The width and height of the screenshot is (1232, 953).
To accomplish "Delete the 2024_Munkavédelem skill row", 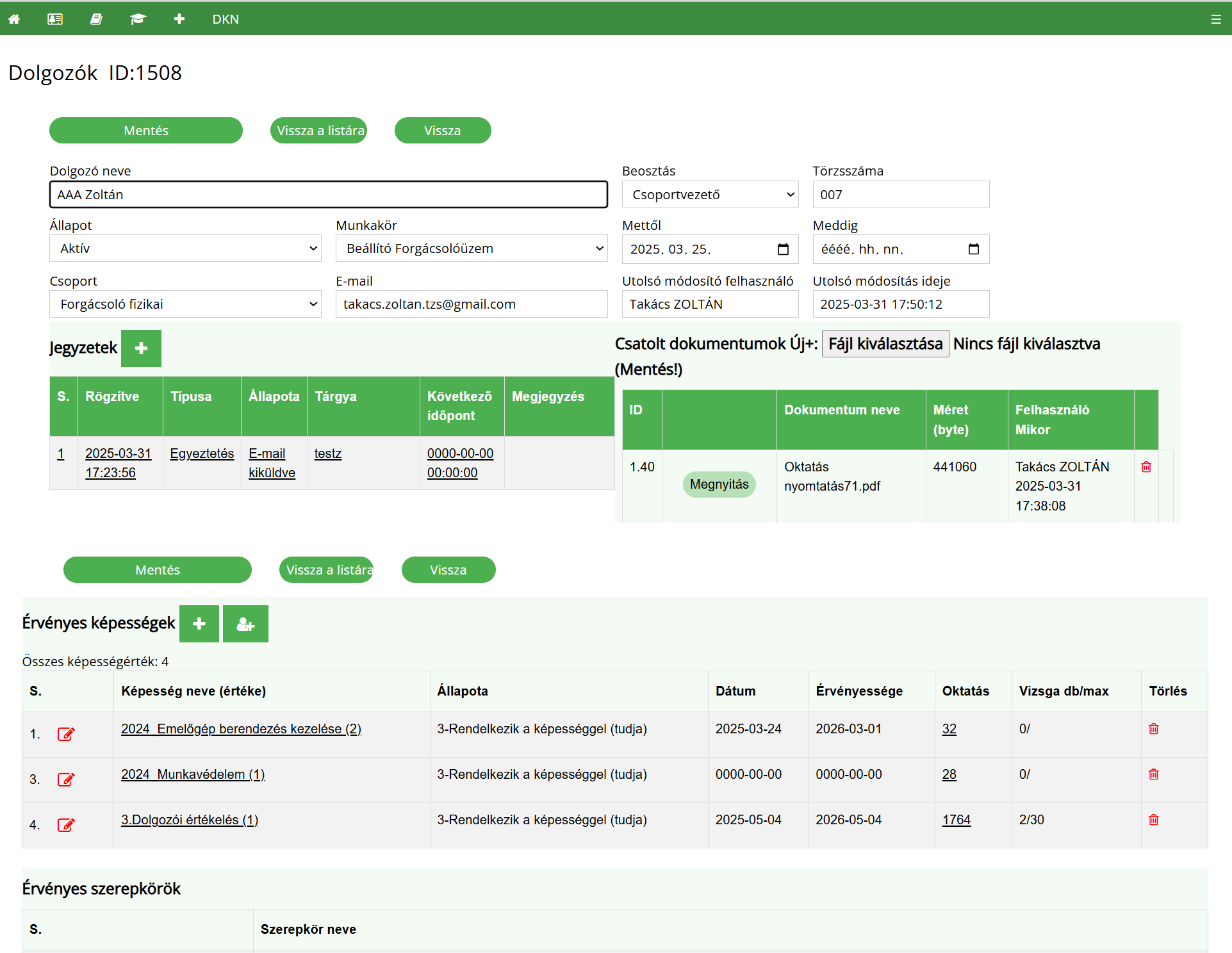I will tap(1153, 774).
